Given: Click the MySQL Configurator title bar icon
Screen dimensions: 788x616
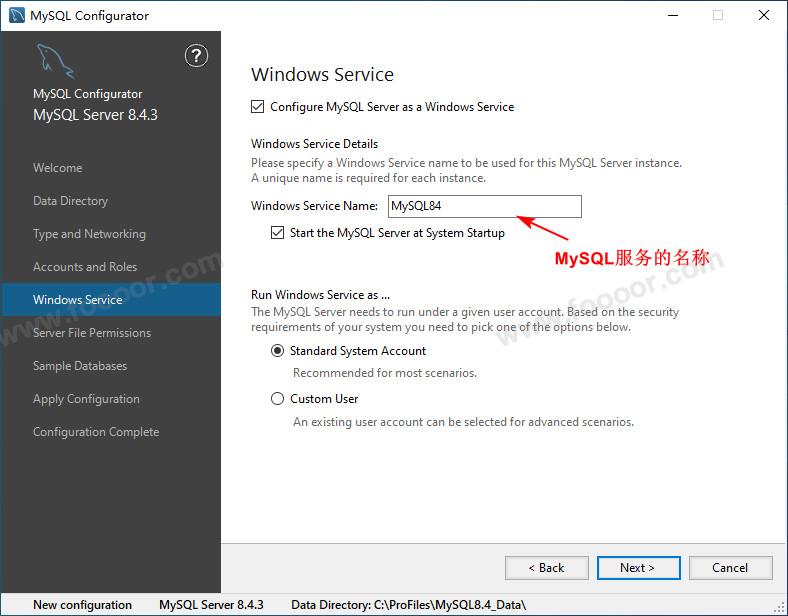Looking at the screenshot, I should click(x=16, y=15).
